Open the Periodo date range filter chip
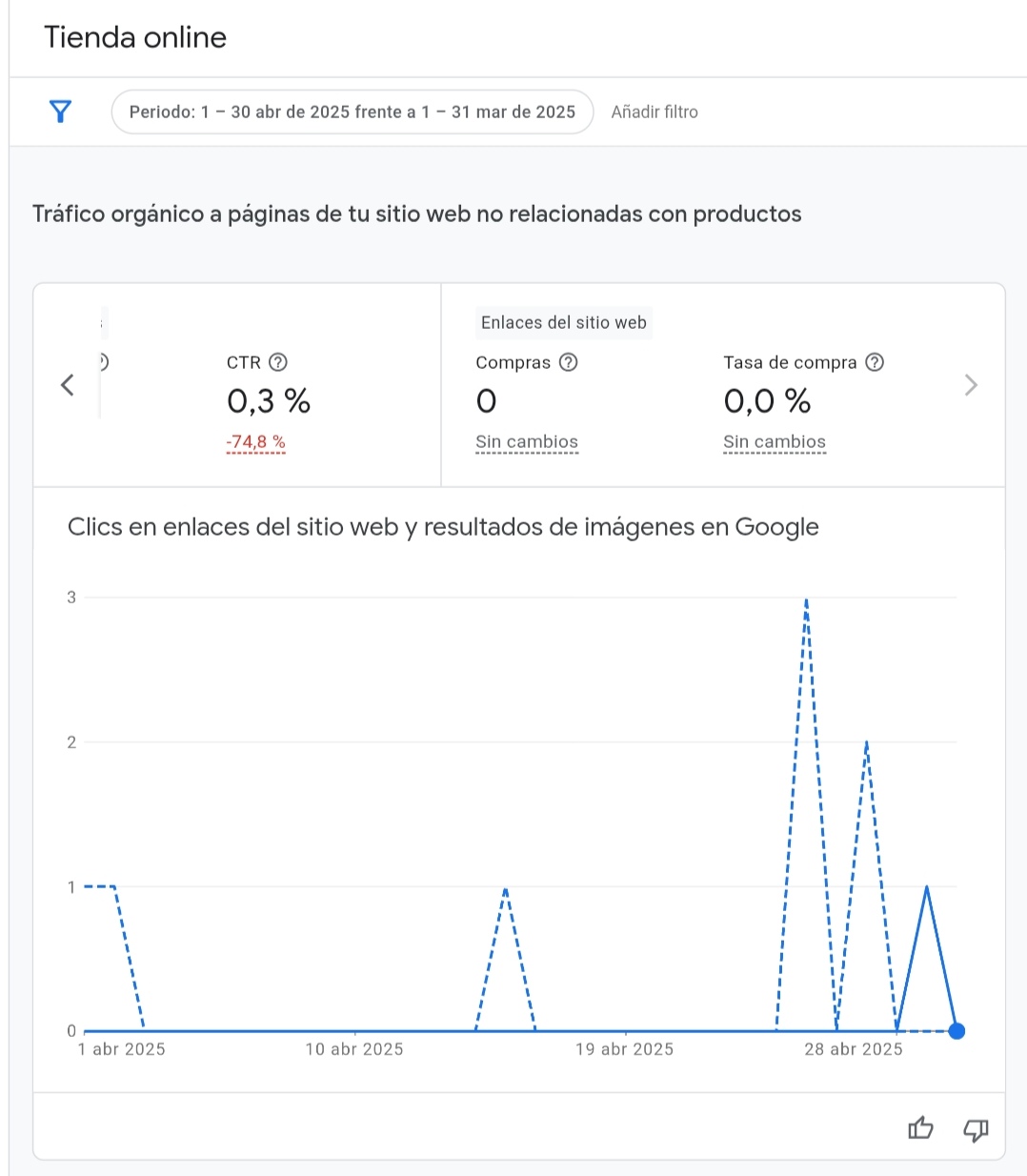 [x=352, y=112]
